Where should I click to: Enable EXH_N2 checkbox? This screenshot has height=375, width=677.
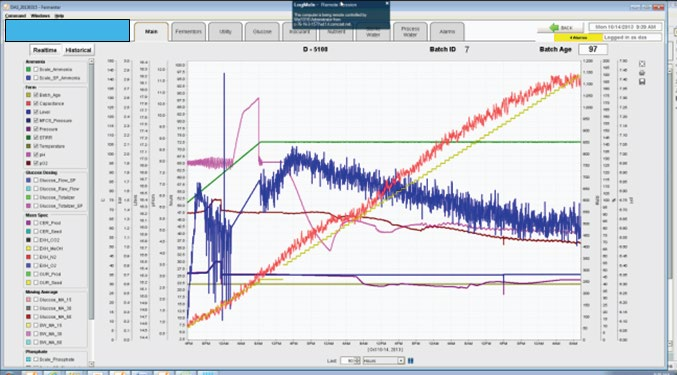[x=36, y=257]
